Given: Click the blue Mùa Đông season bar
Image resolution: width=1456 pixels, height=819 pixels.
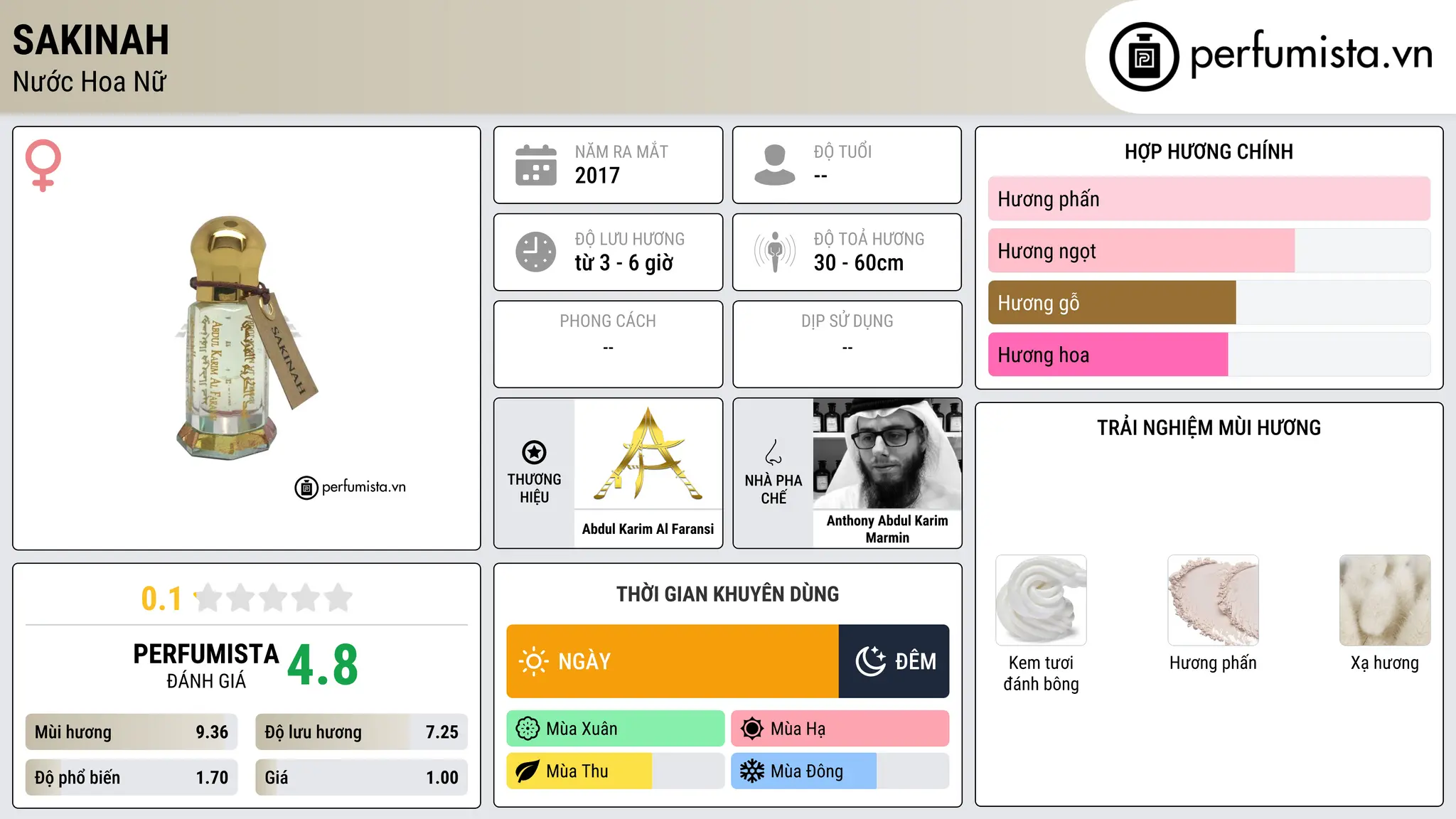Looking at the screenshot, I should pos(840,771).
